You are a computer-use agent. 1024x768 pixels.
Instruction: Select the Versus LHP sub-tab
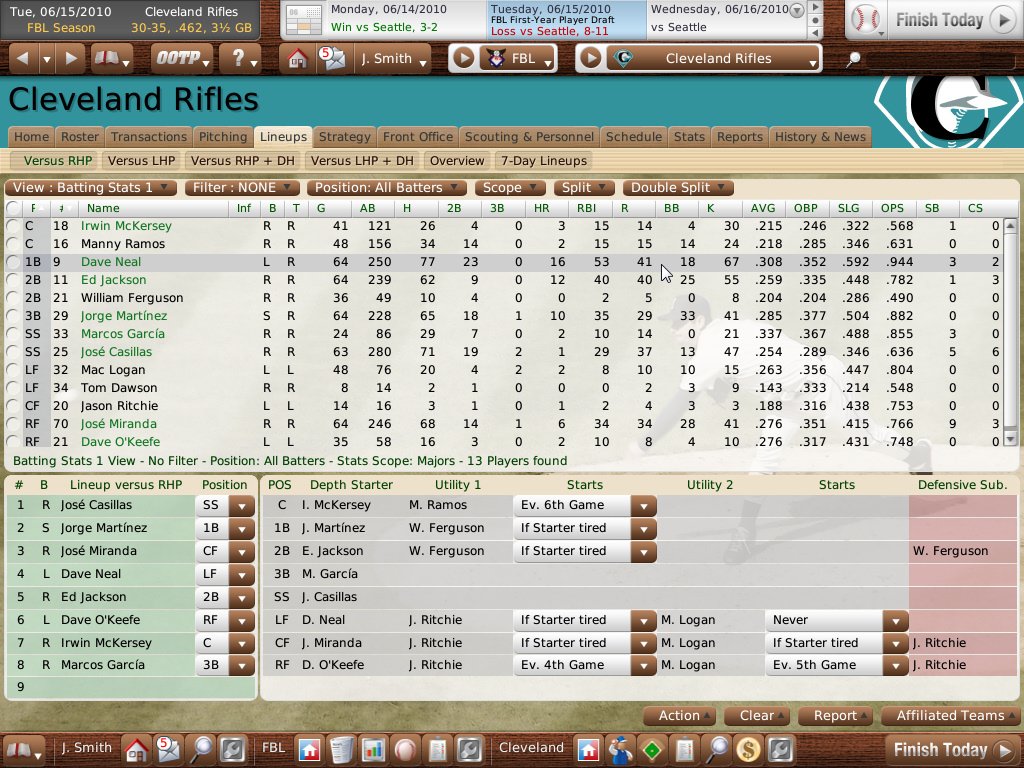141,160
